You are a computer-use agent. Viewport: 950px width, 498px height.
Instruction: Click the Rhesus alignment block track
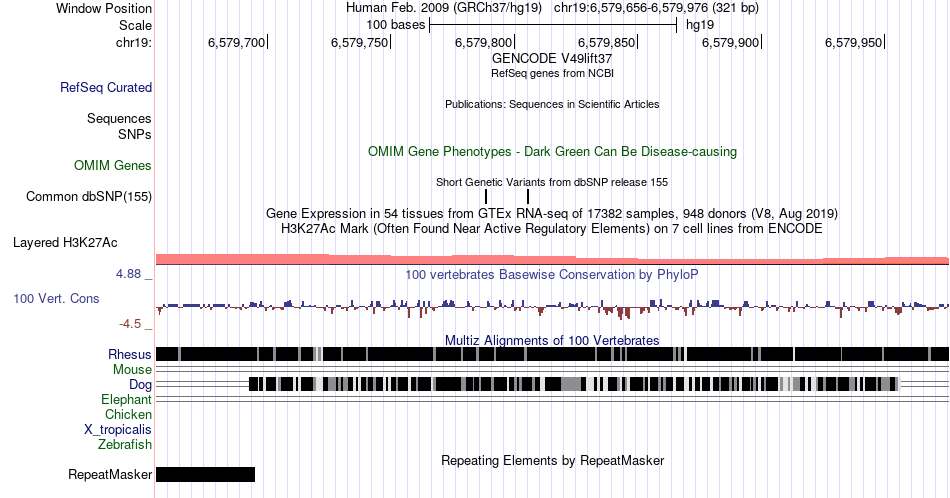[x=552, y=354]
